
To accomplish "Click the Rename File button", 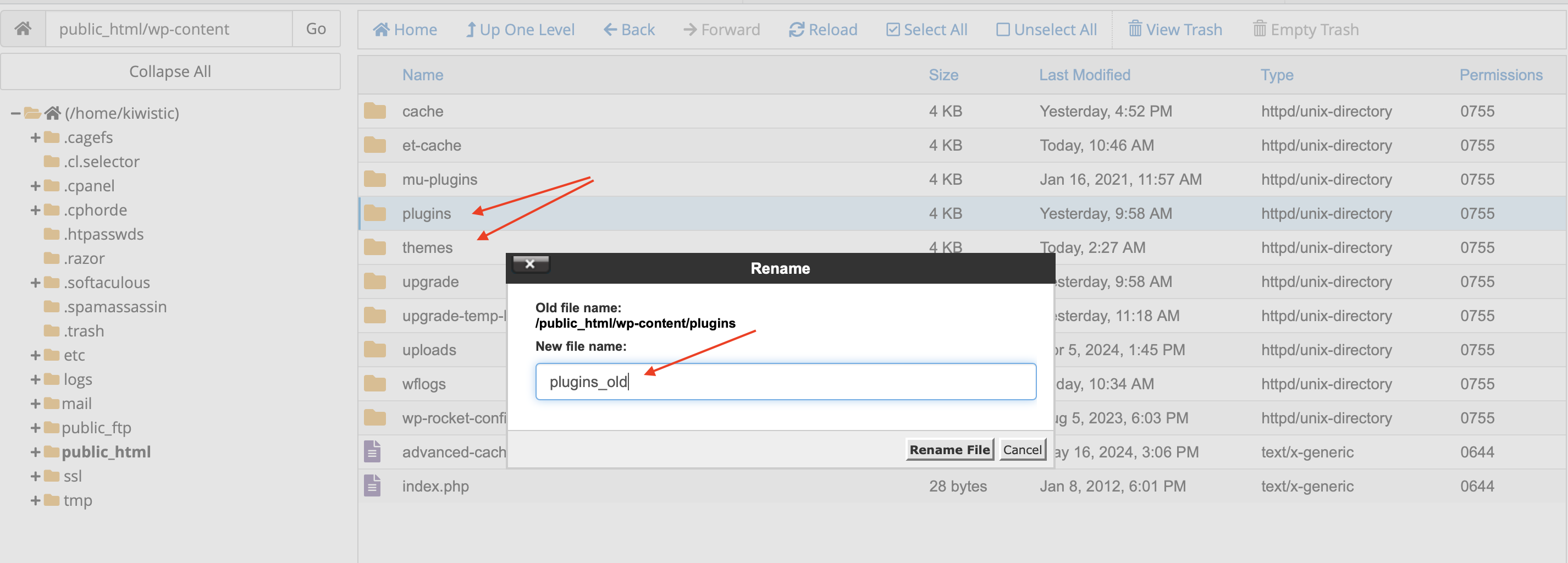I will [x=949, y=450].
